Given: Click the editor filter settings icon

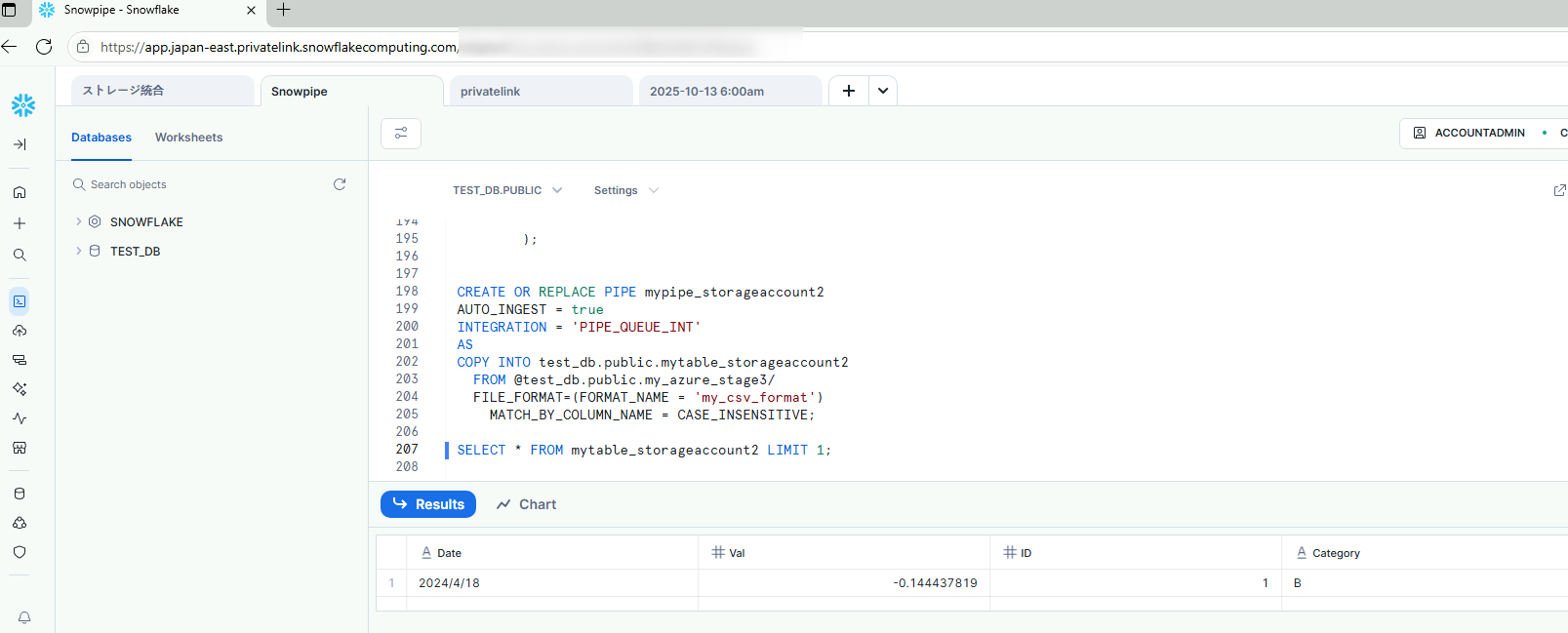Looking at the screenshot, I should pos(401,134).
